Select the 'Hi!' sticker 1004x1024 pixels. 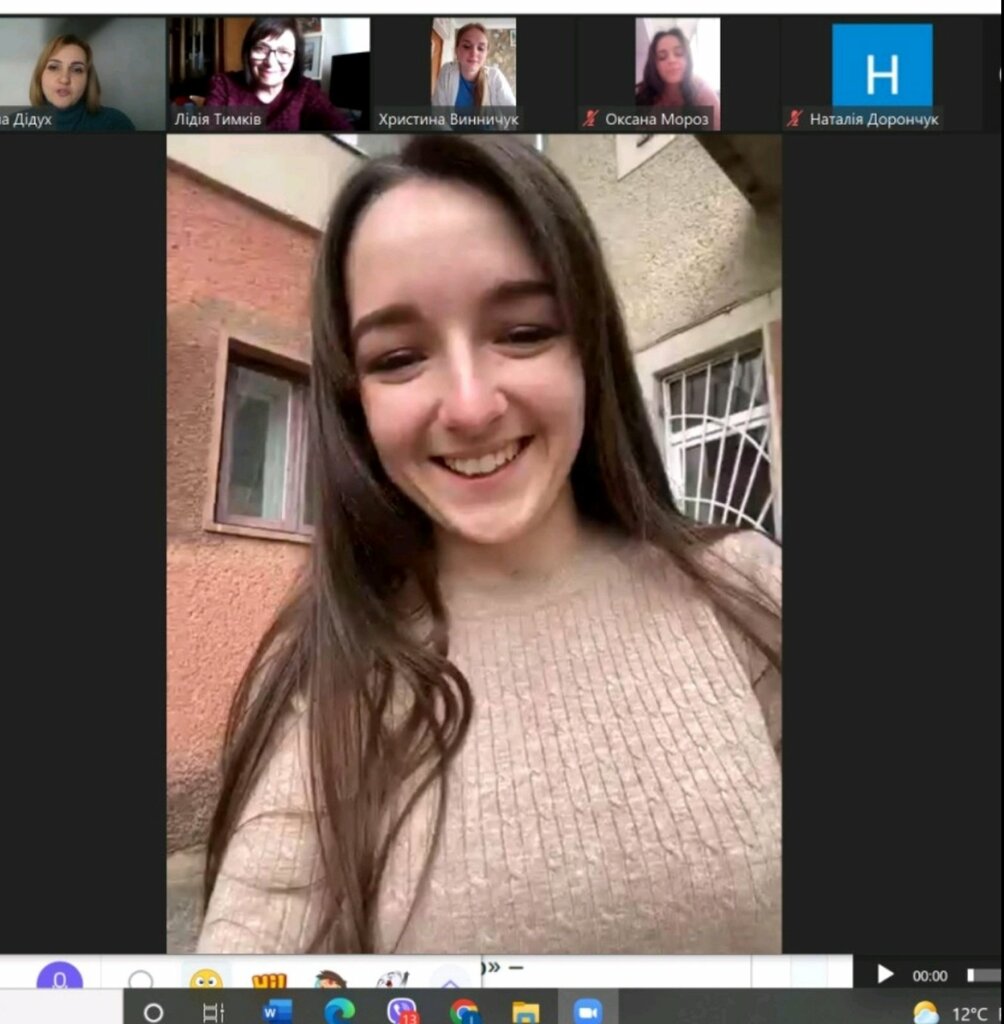click(268, 980)
